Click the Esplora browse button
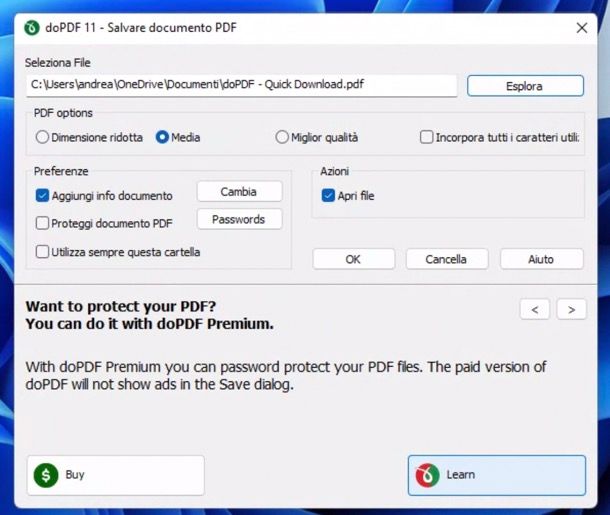Screen dimensions: 610x515 [x=525, y=86]
